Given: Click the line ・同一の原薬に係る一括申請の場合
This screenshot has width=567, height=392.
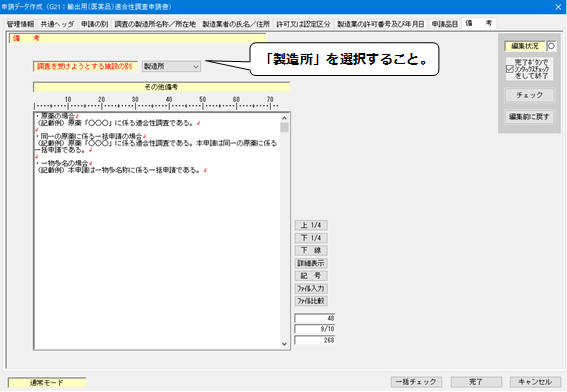Looking at the screenshot, I should [90, 136].
